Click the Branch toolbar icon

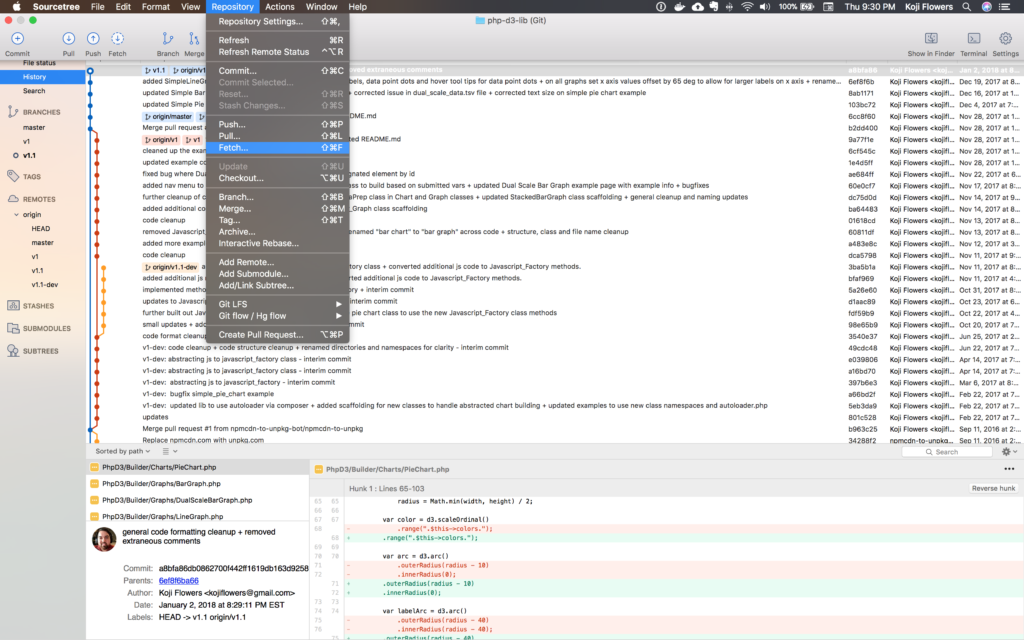coord(168,39)
